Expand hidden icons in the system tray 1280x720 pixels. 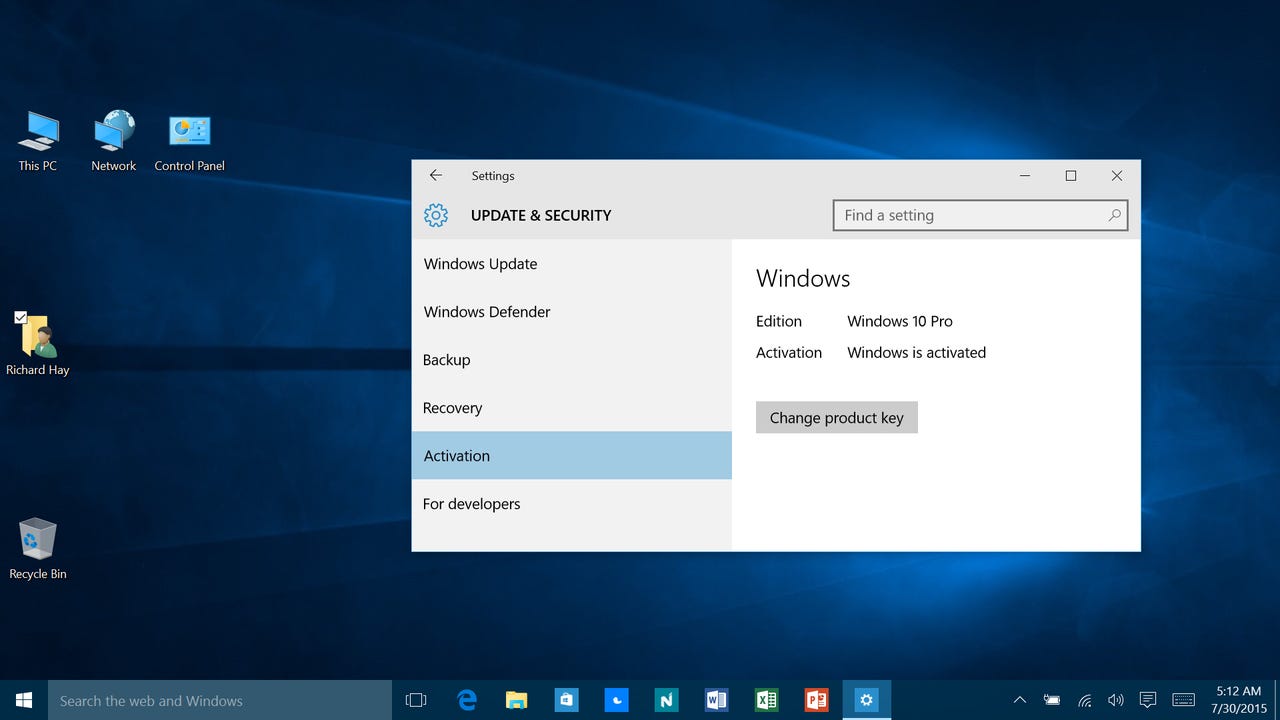(x=1019, y=700)
